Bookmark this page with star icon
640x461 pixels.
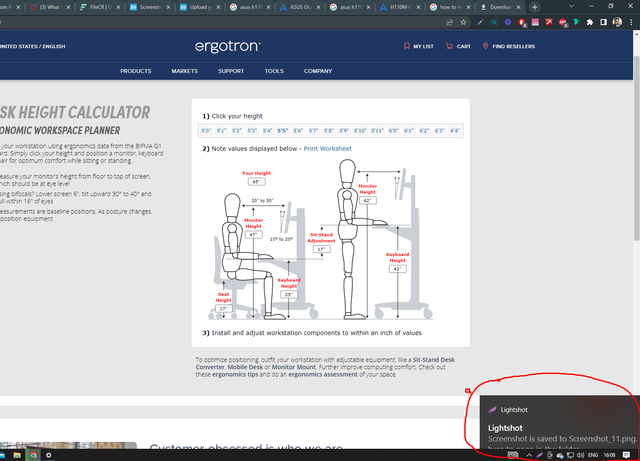point(463,22)
